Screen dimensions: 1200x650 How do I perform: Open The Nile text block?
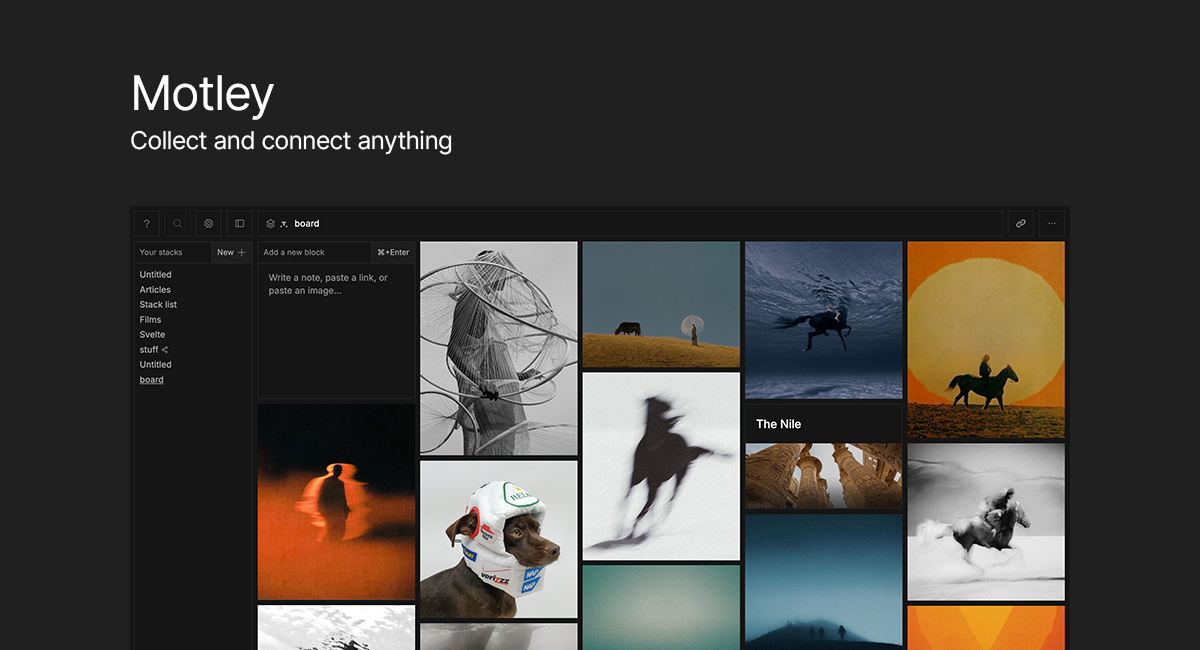click(x=823, y=424)
